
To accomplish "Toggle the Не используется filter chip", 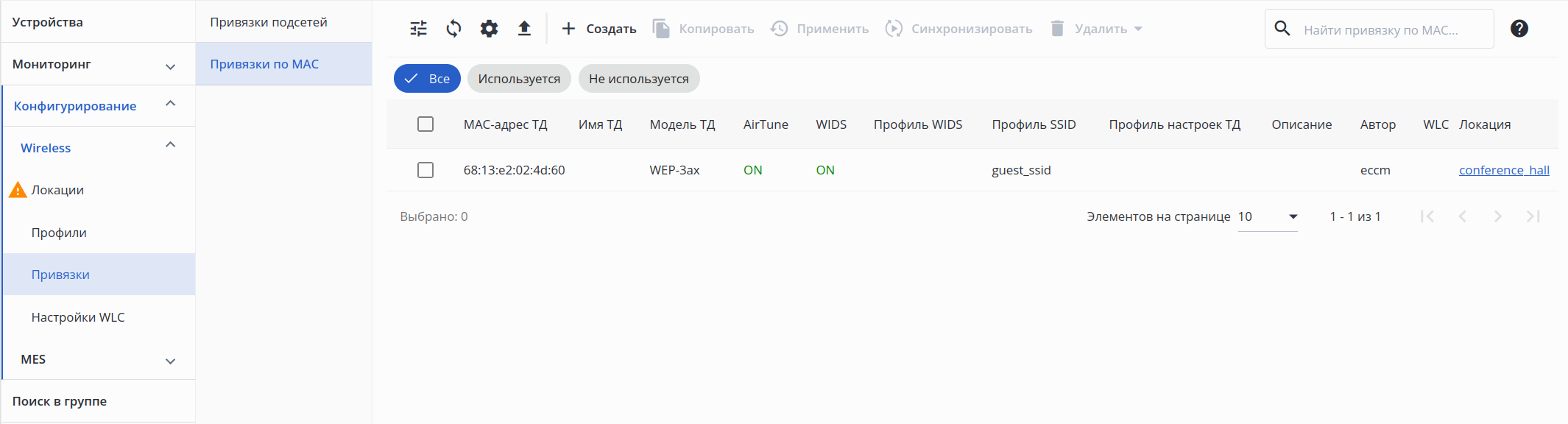I will point(638,79).
